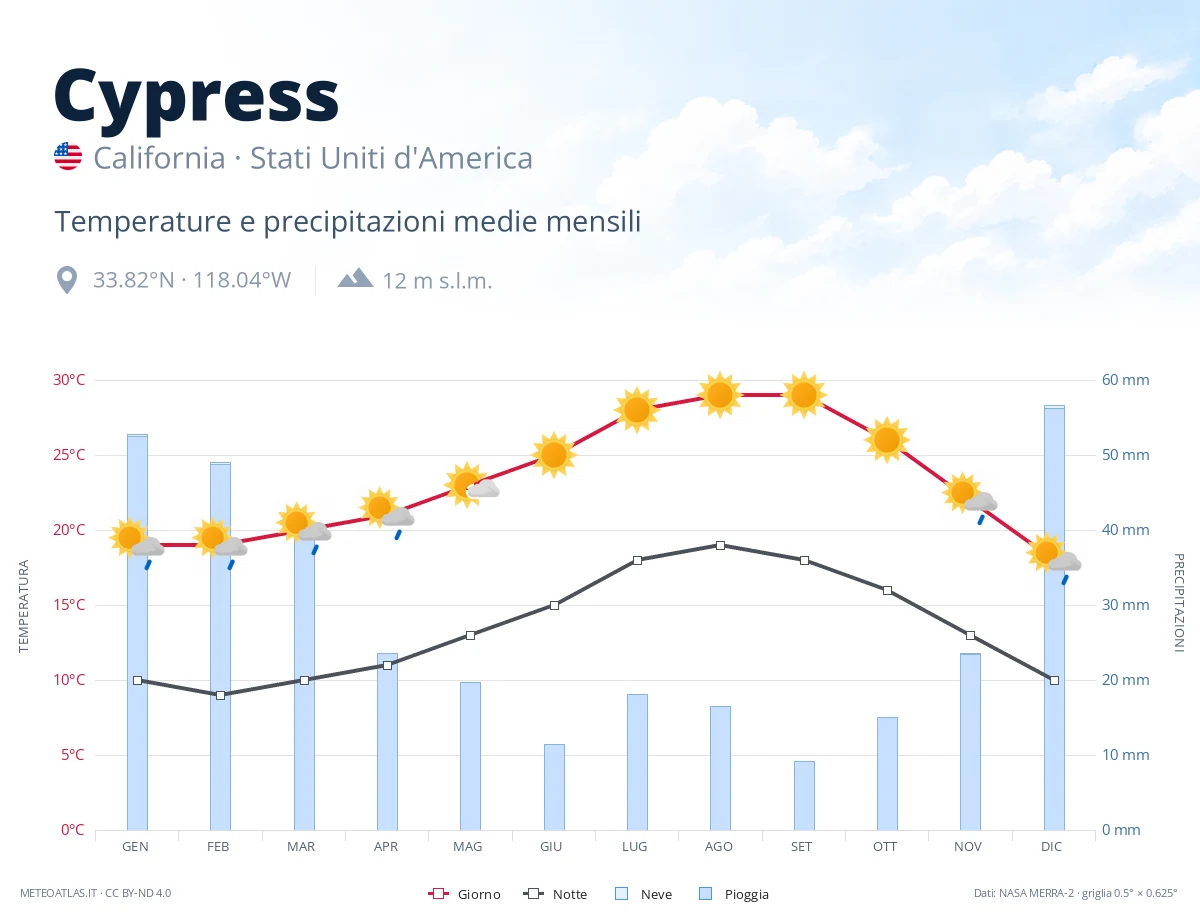Click the GEN precipitation bar
1200x920 pixels.
137,632
